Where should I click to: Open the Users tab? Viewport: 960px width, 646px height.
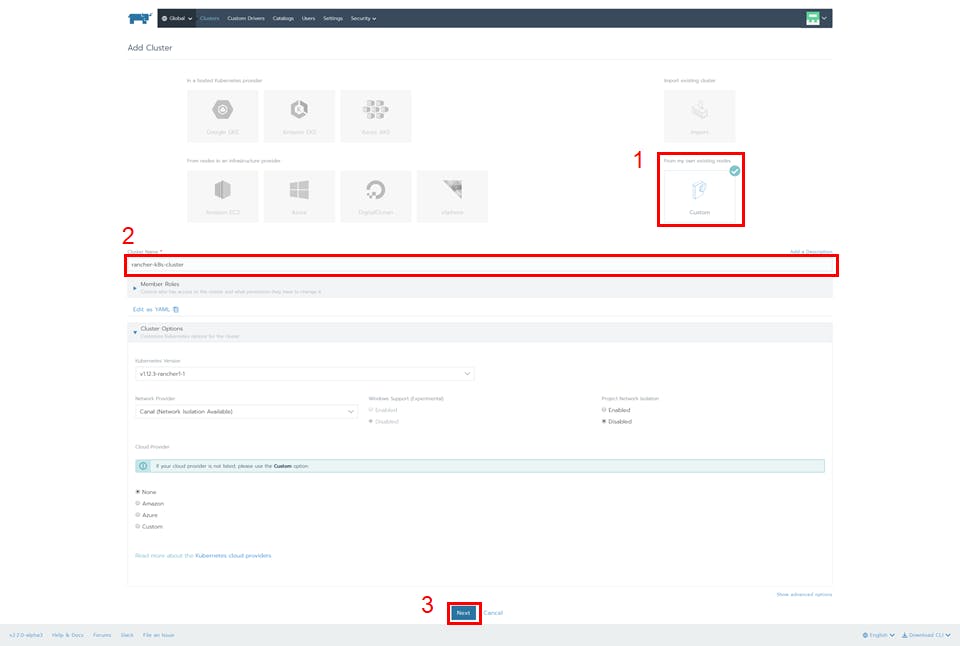tap(309, 18)
